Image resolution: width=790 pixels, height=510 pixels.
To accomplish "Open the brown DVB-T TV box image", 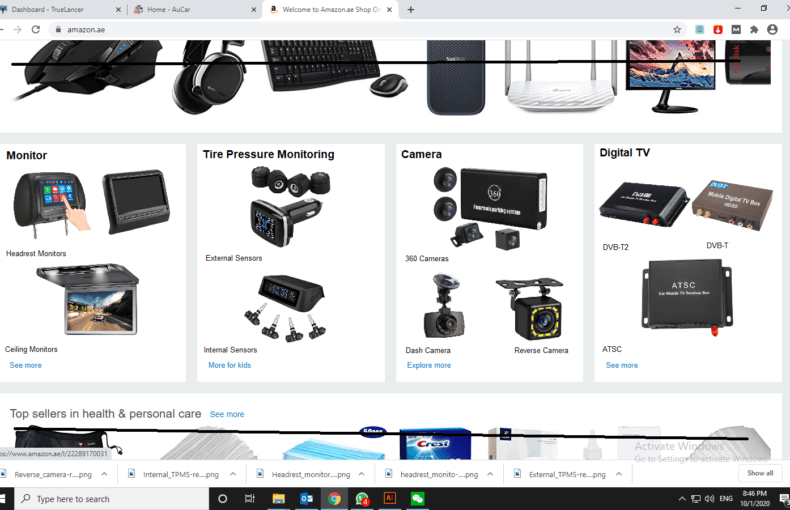I will (x=732, y=205).
